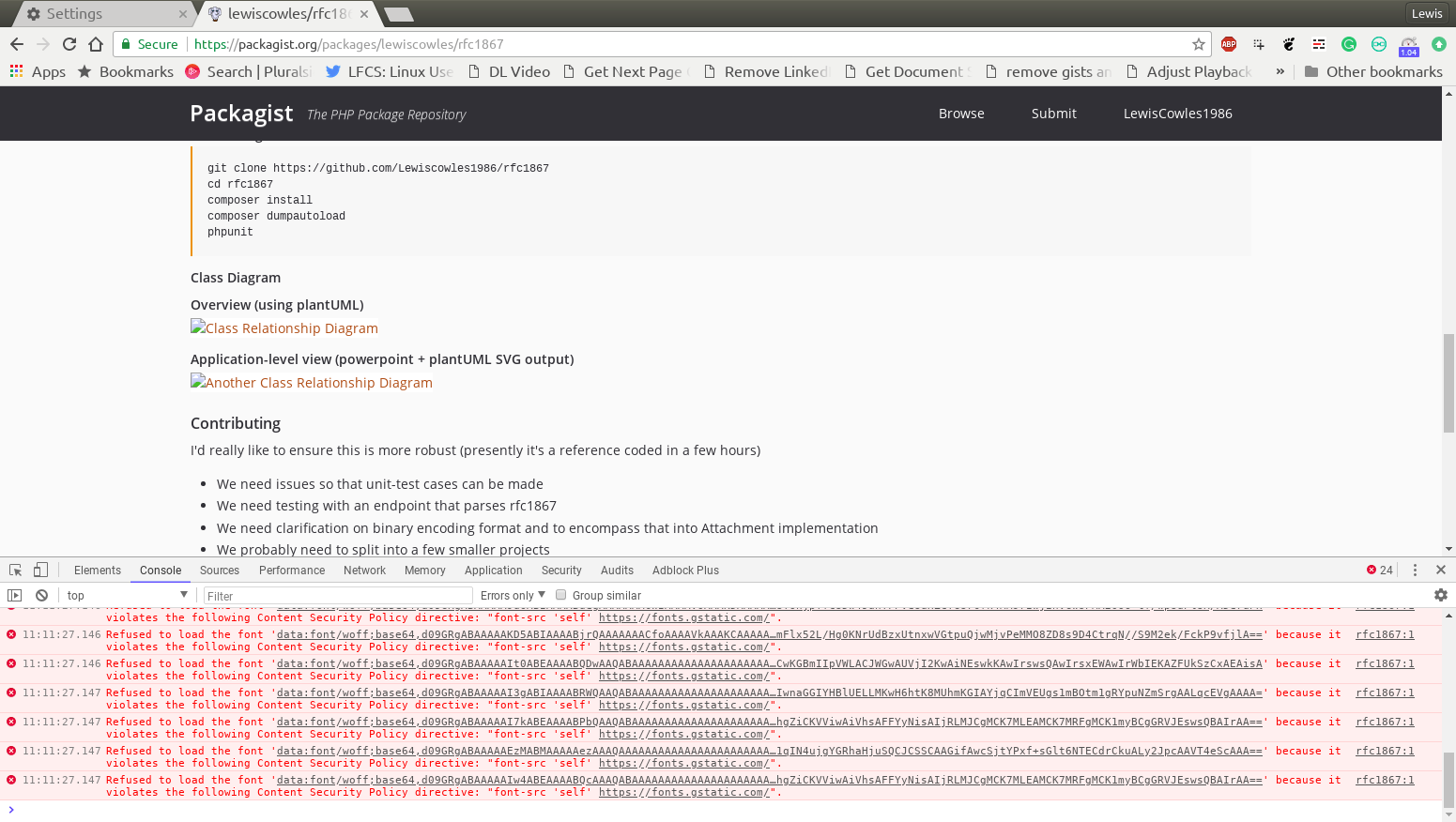Switch to the Network tab

pyautogui.click(x=364, y=571)
